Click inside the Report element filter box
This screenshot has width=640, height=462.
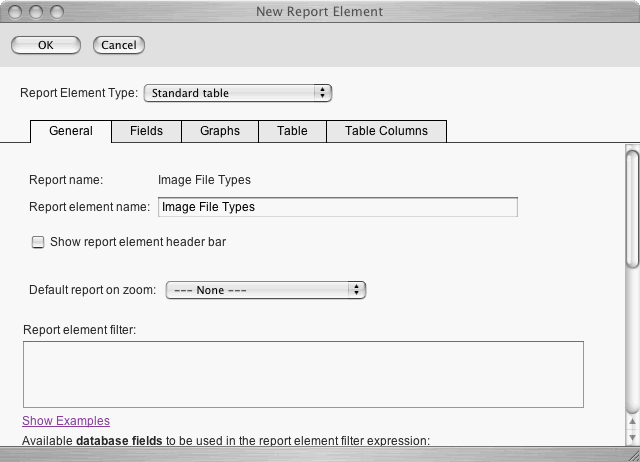click(x=303, y=374)
